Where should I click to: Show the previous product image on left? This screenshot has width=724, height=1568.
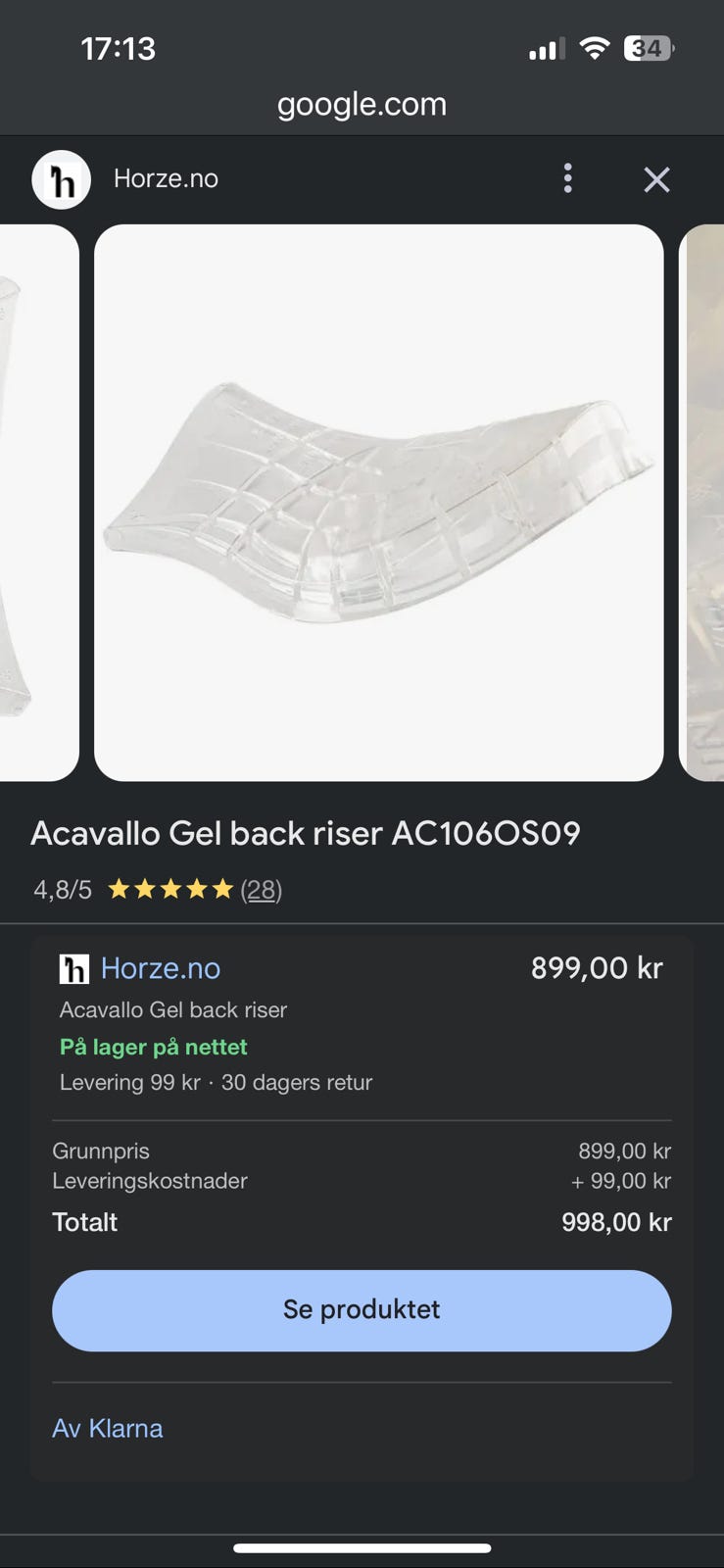click(x=39, y=503)
